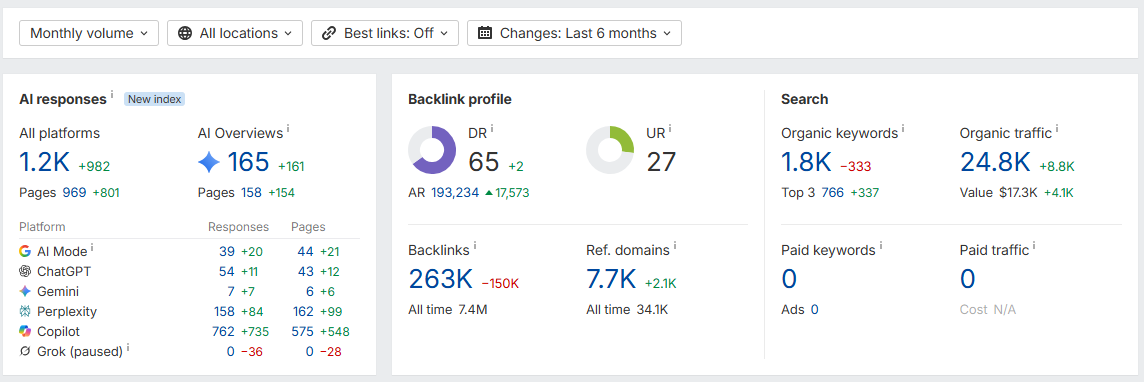Open the 7.7K referring domains link
Viewport: 1144px width, 382px height.
point(611,279)
